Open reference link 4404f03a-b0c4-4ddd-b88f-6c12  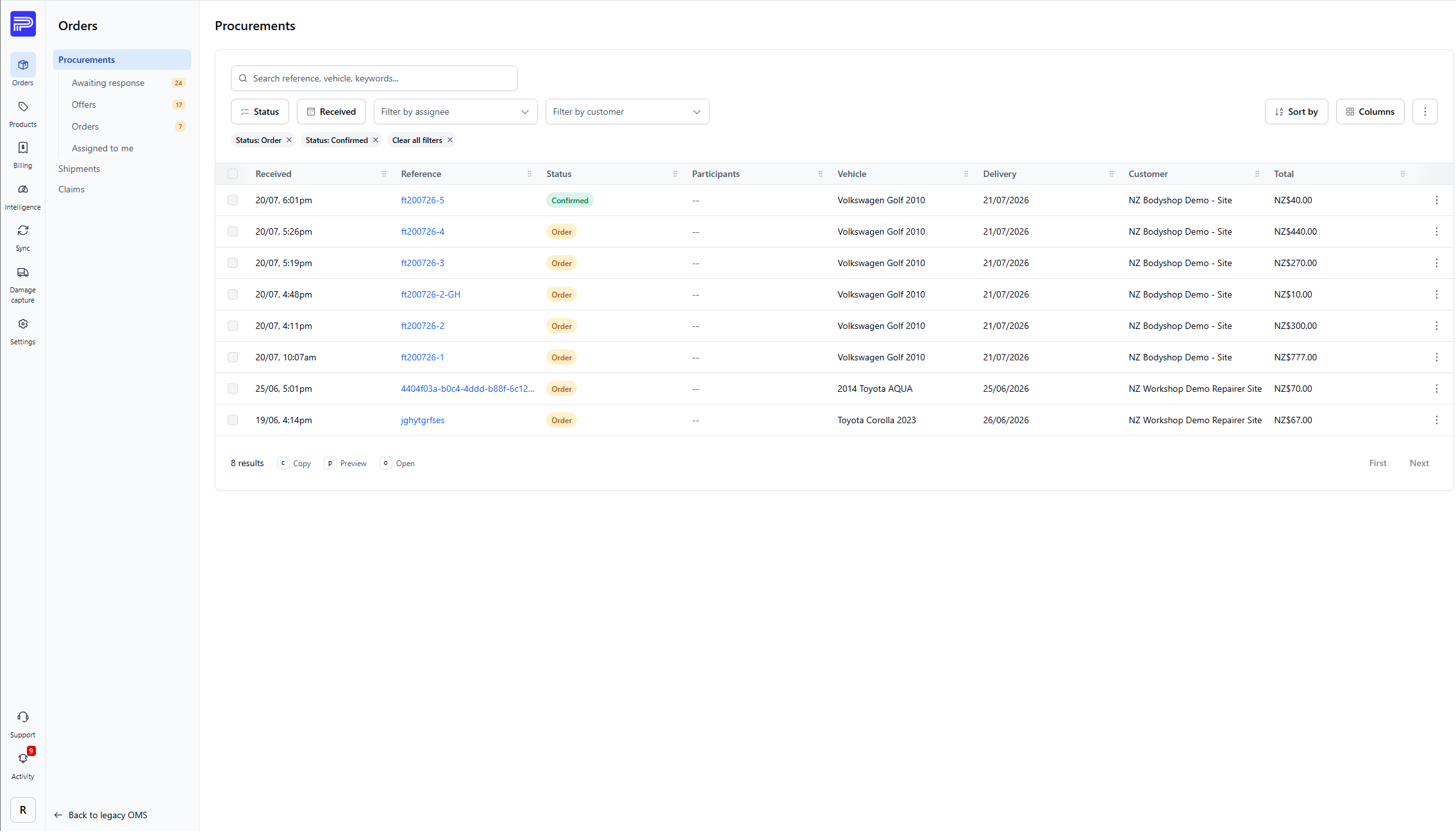(x=467, y=389)
